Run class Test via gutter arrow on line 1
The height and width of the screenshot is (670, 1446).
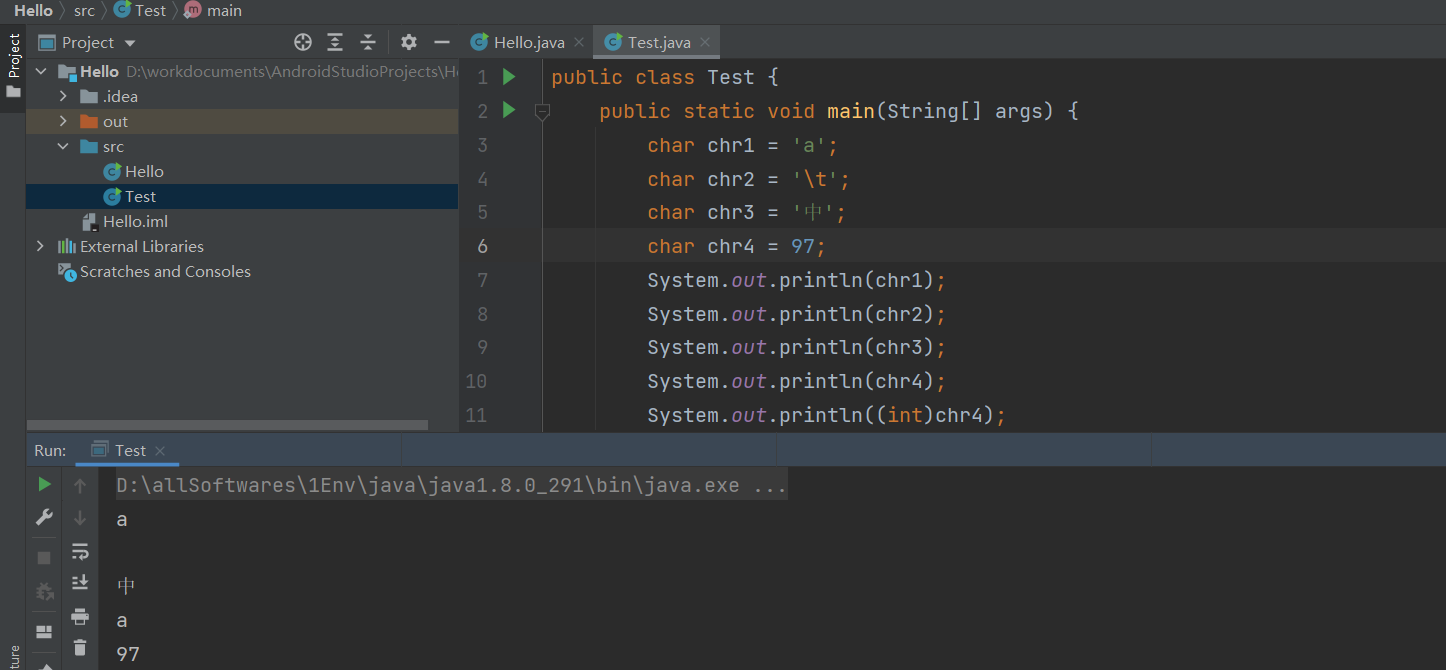tap(508, 77)
